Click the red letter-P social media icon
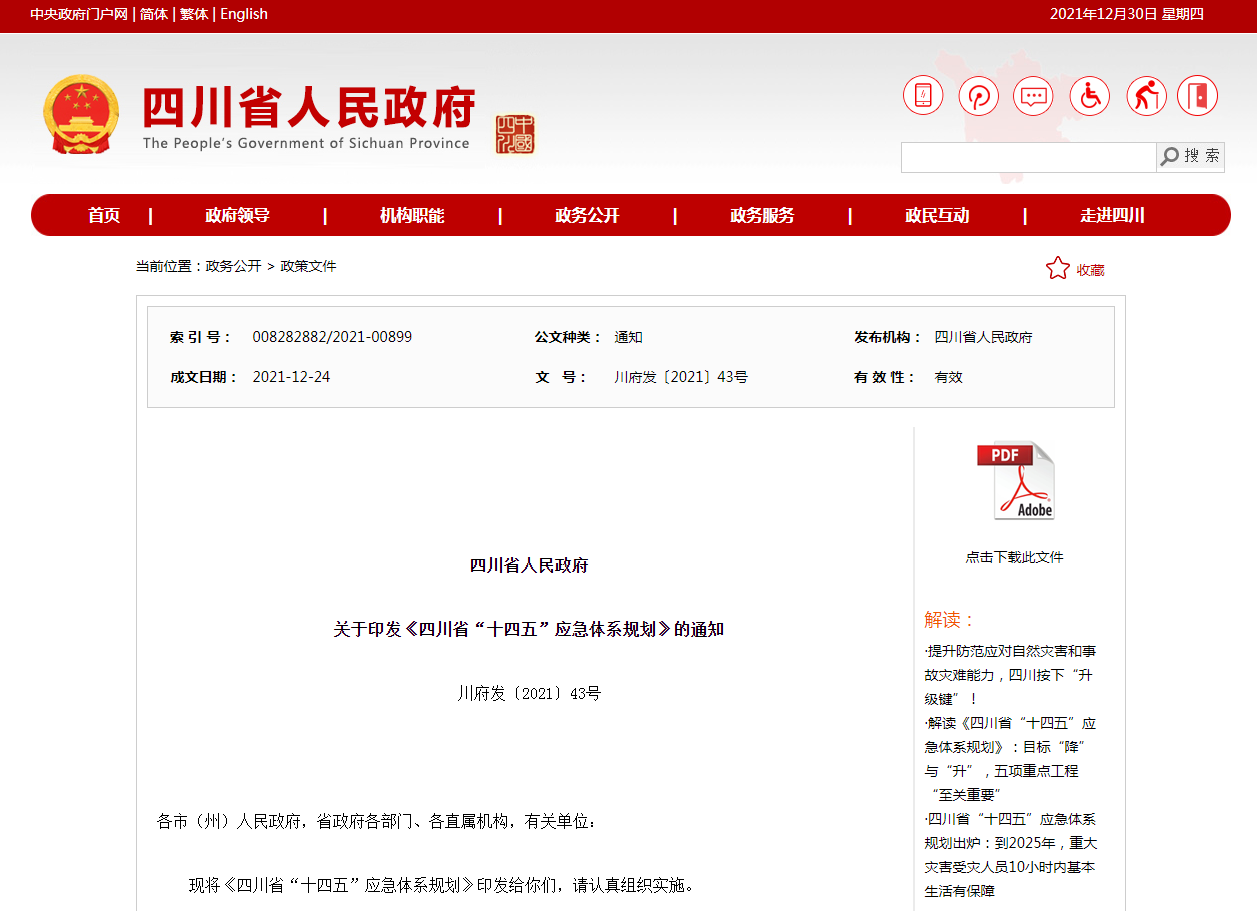 tap(978, 95)
